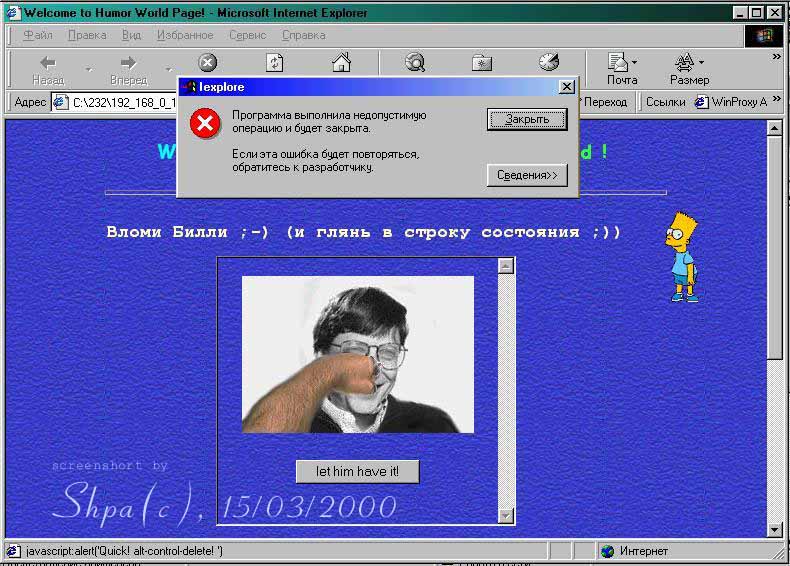Image resolution: width=790 pixels, height=566 pixels.
Task: Minimize the Internet Explorer window
Action: (739, 13)
